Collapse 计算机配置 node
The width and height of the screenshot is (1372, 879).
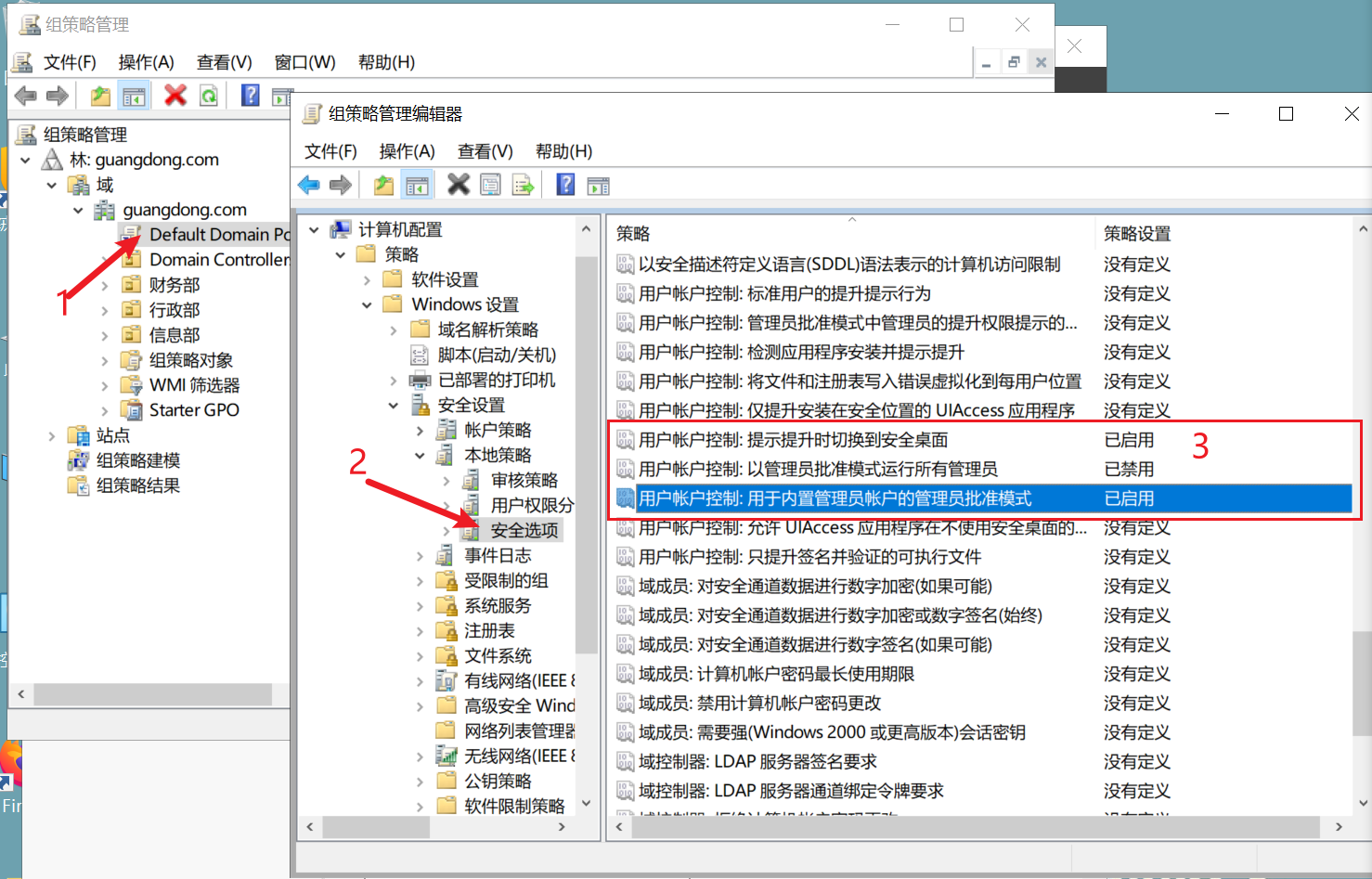tap(314, 229)
